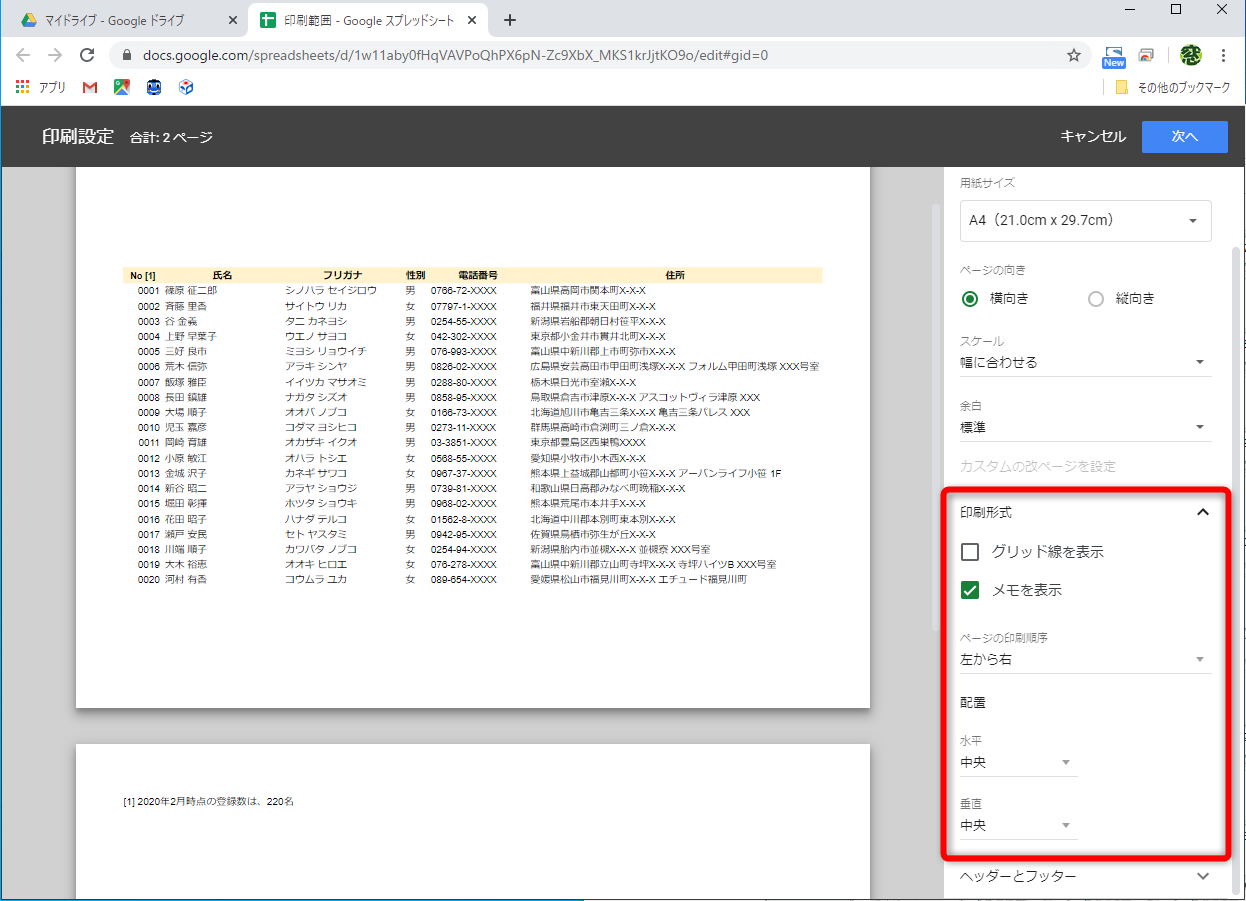Click the 次へ button
Image resolution: width=1246 pixels, height=901 pixels.
click(x=1185, y=137)
